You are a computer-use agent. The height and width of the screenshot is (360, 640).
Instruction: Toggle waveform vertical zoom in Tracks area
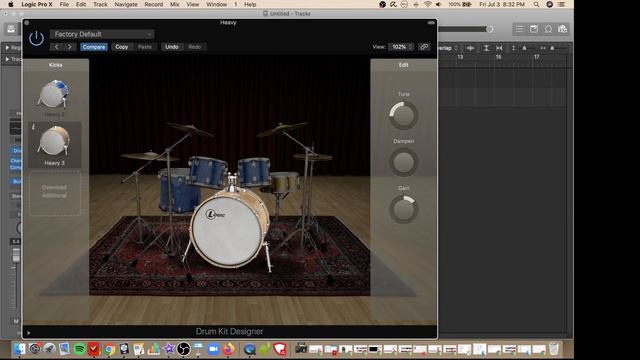tap(470, 48)
